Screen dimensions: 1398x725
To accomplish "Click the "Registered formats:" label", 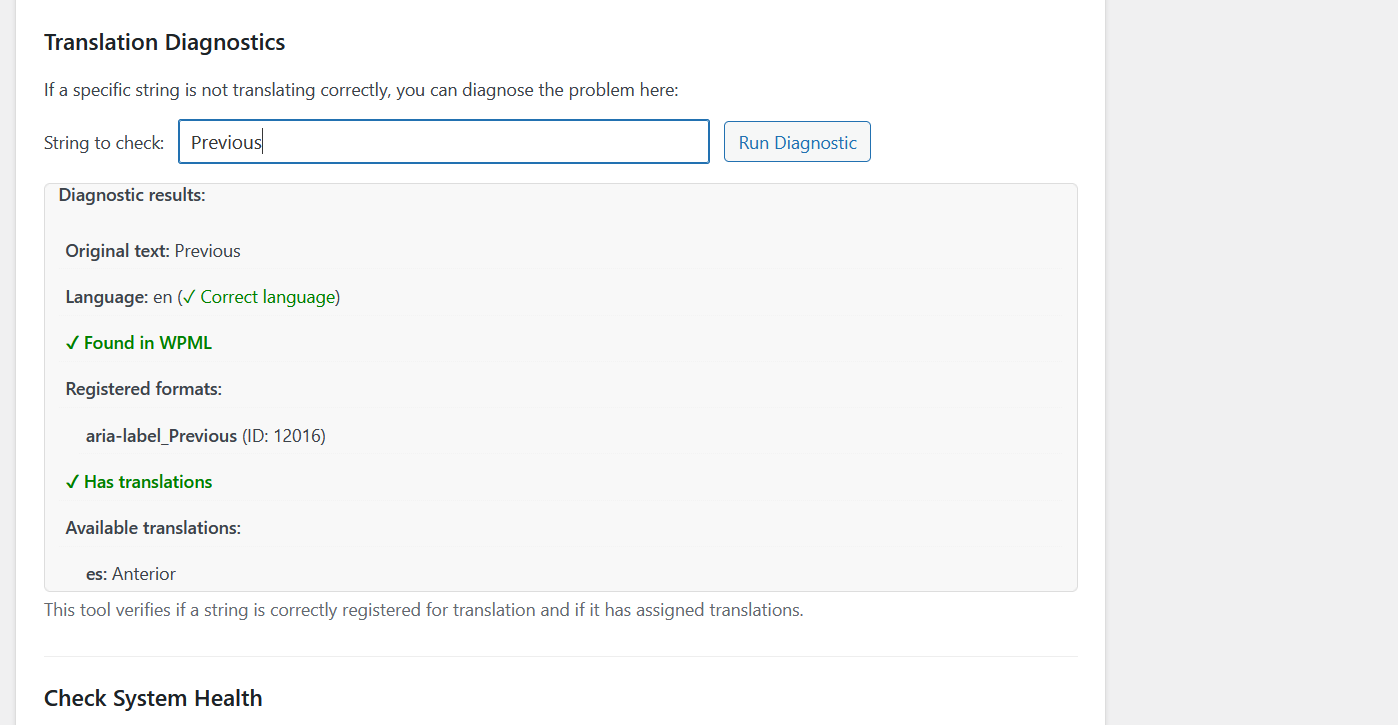I will point(144,389).
